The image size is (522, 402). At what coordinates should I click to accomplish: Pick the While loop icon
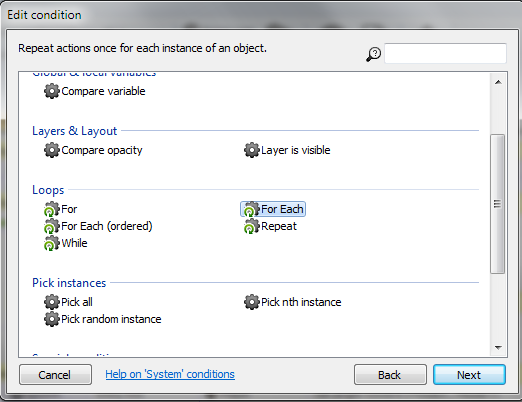52,243
